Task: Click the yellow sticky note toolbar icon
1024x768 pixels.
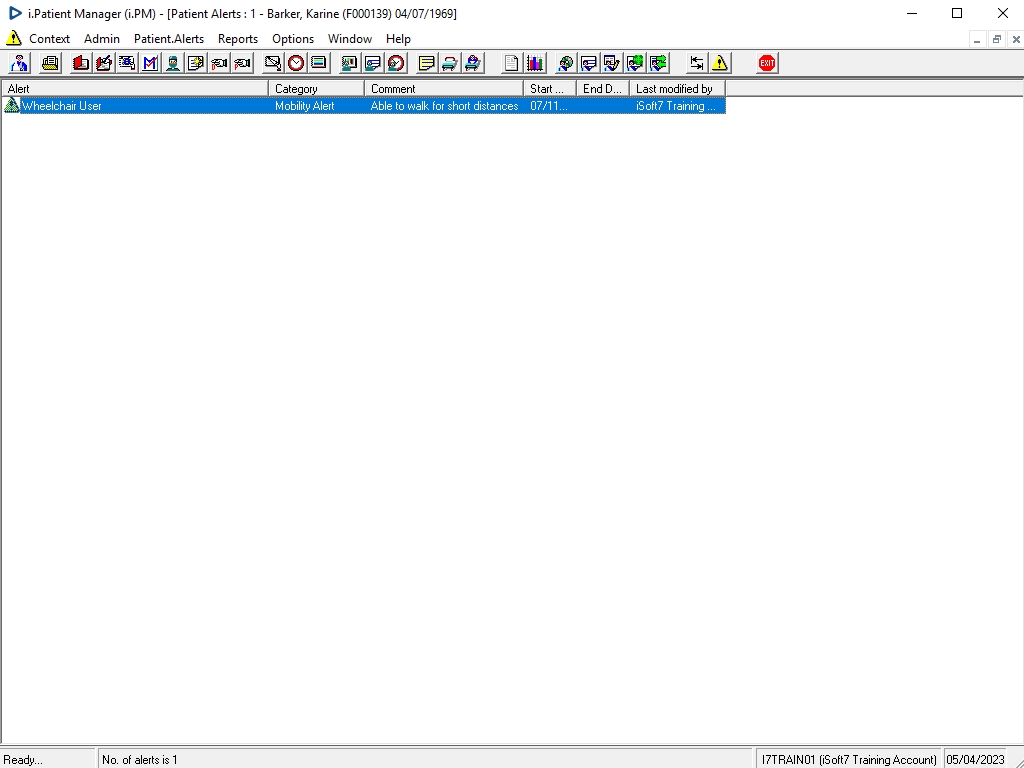Action: tap(426, 63)
